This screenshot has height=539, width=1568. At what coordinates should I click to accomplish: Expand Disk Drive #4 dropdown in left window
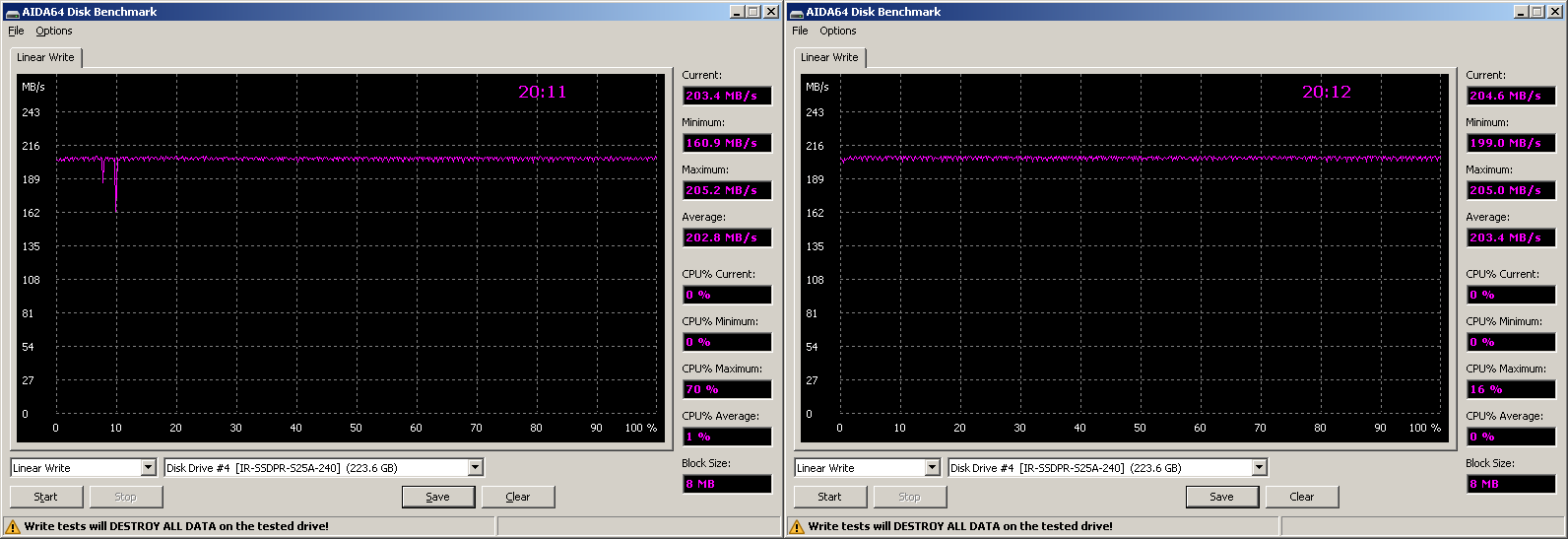[x=476, y=468]
